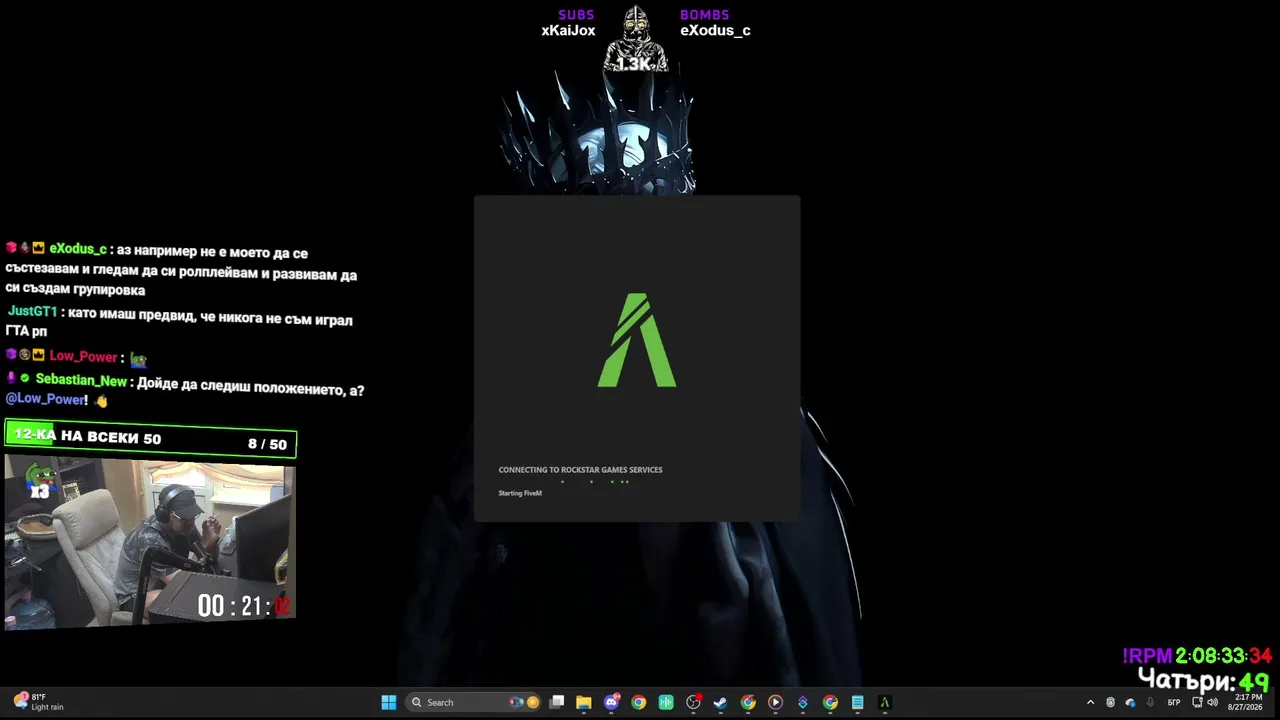Open File Explorer from the taskbar
The height and width of the screenshot is (720, 1280).
click(x=584, y=702)
